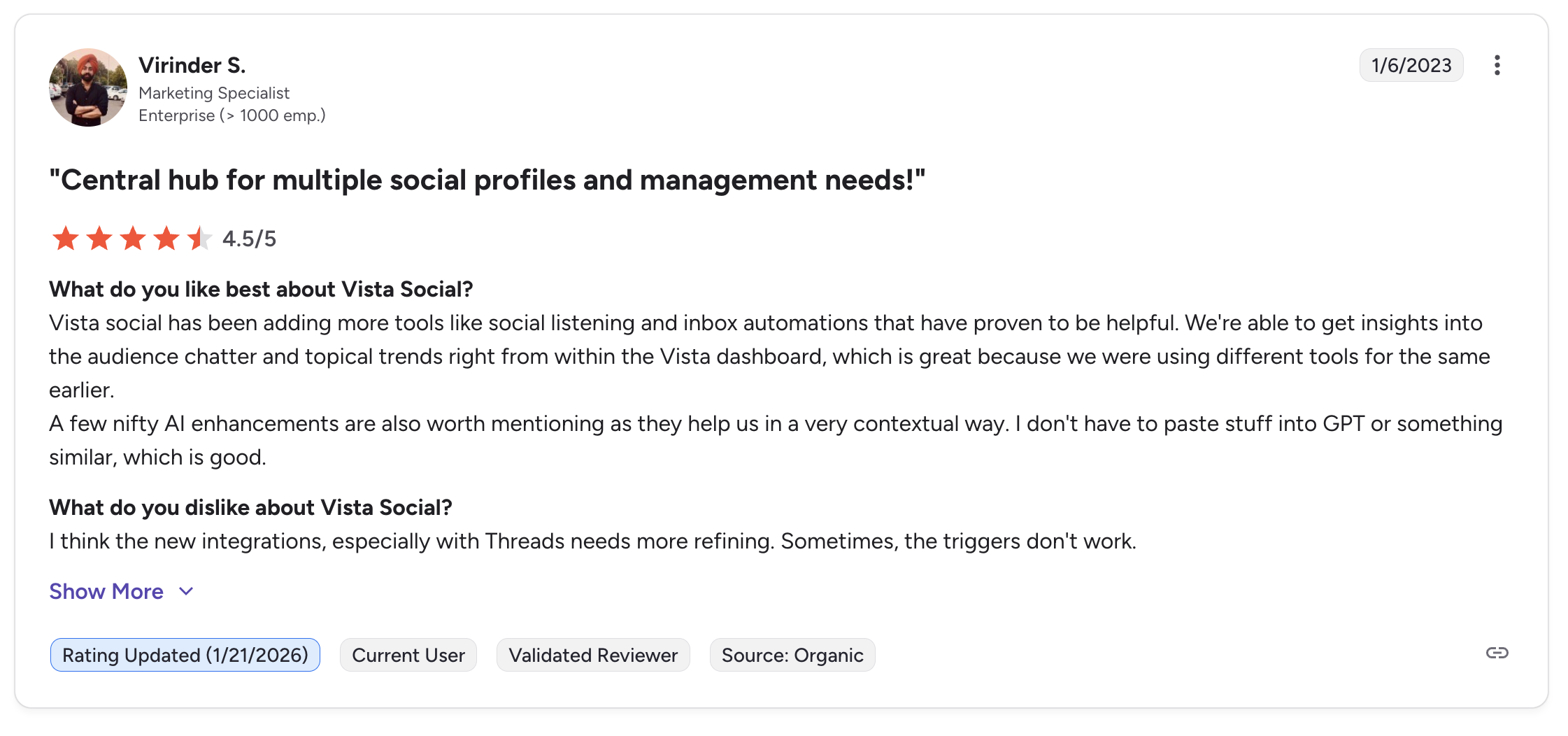Click the permalink copy icon
The image size is (1568, 736).
(1497, 655)
